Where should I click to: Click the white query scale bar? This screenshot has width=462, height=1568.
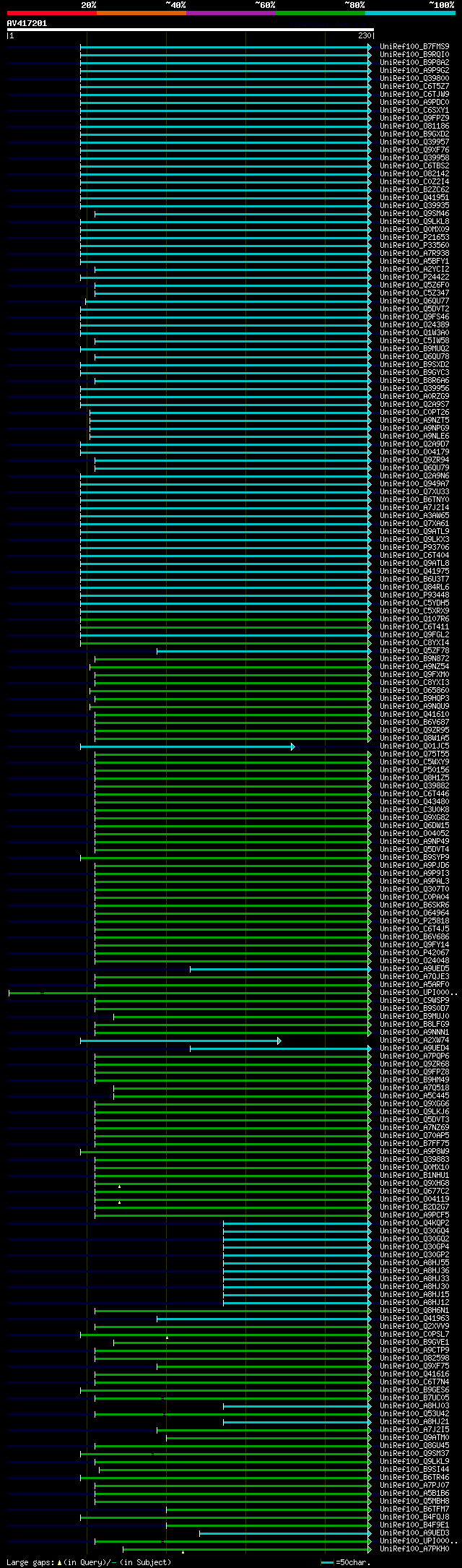190,30
